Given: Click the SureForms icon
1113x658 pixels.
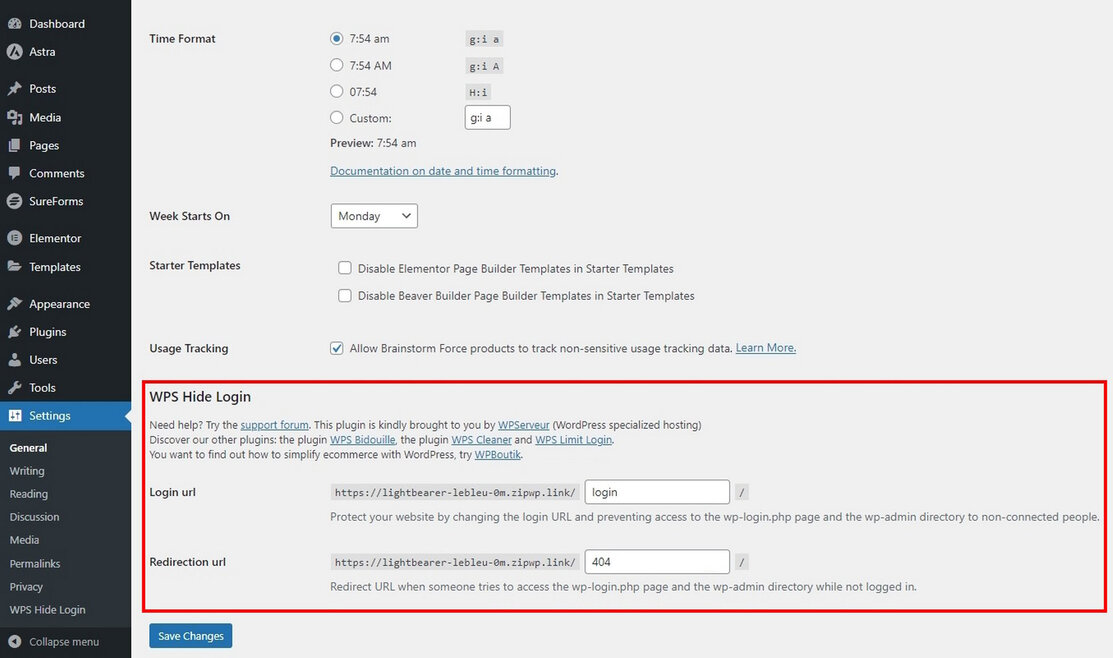Looking at the screenshot, I should click(x=14, y=201).
